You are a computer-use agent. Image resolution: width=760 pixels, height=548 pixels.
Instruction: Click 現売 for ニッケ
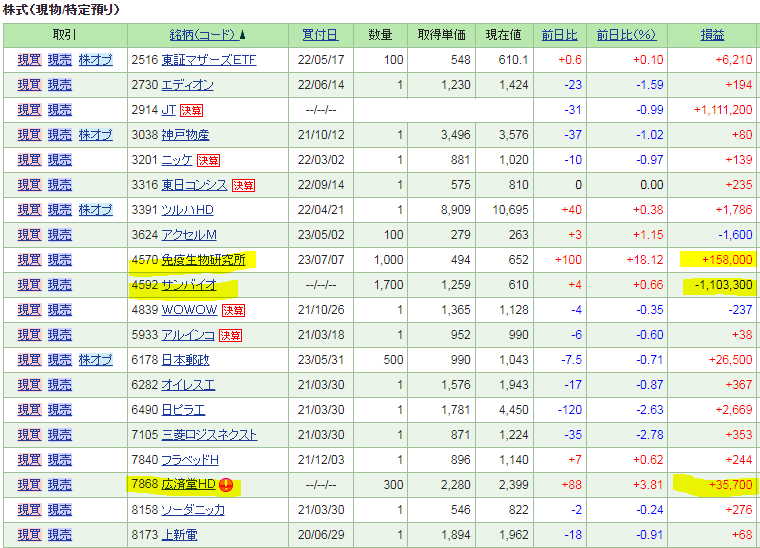click(x=60, y=160)
